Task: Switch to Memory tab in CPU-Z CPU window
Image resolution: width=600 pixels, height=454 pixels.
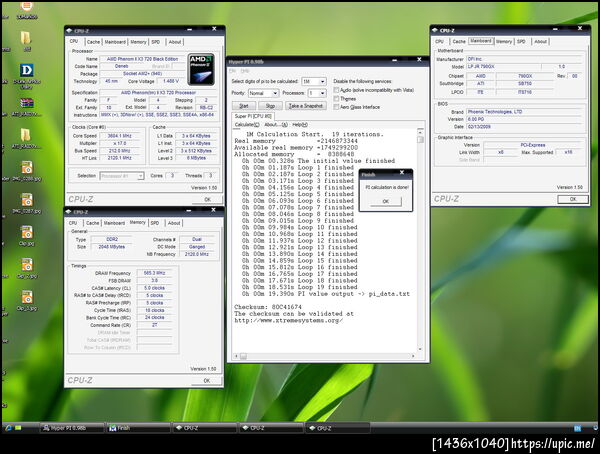Action: coord(138,42)
